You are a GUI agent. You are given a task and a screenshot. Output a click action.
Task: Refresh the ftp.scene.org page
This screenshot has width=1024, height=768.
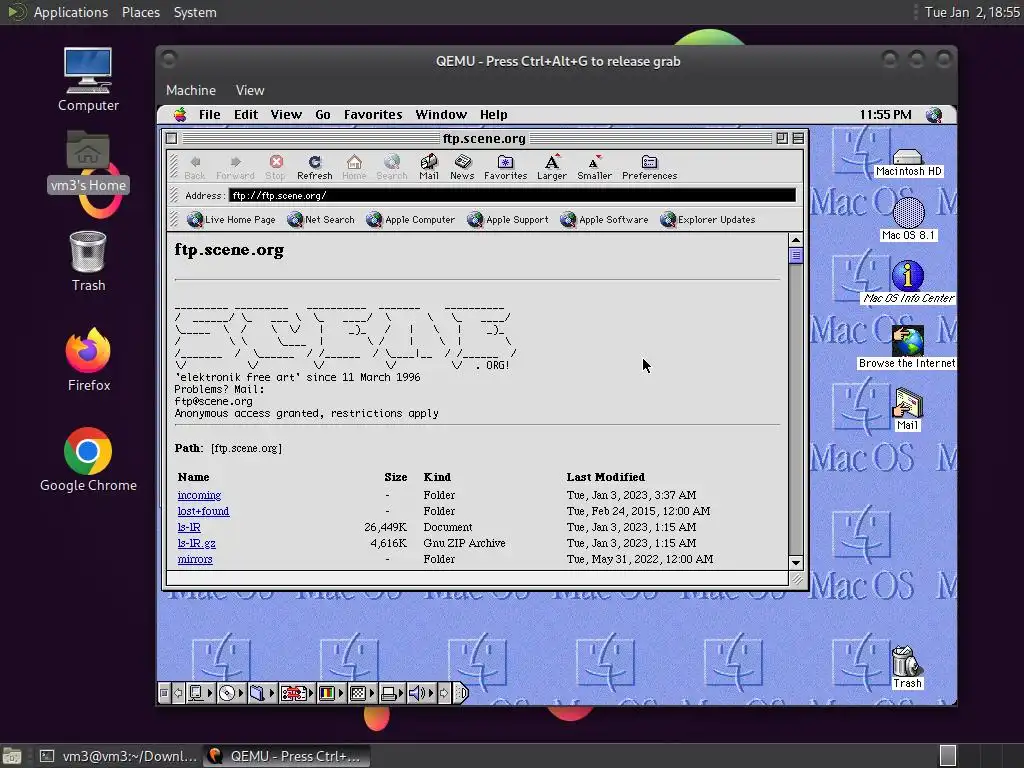[x=315, y=167]
